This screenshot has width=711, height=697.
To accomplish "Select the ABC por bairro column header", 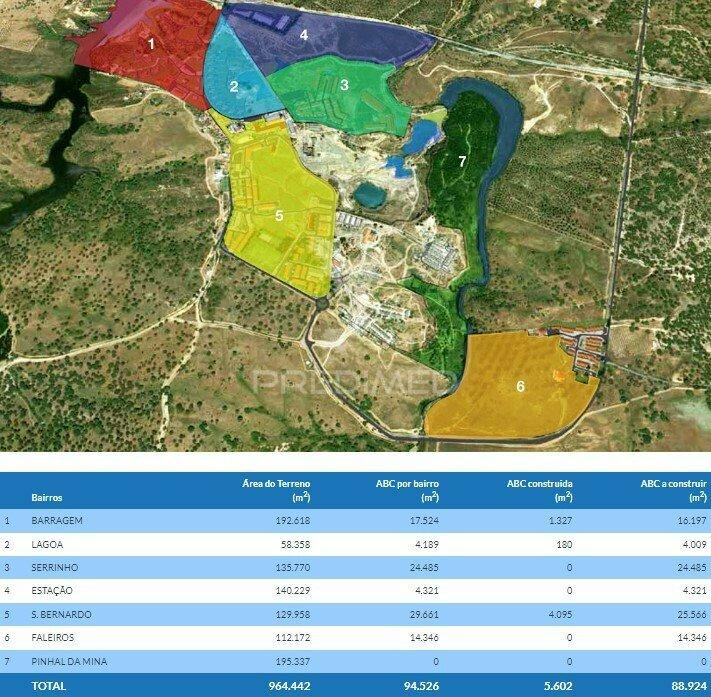I will pyautogui.click(x=407, y=491).
